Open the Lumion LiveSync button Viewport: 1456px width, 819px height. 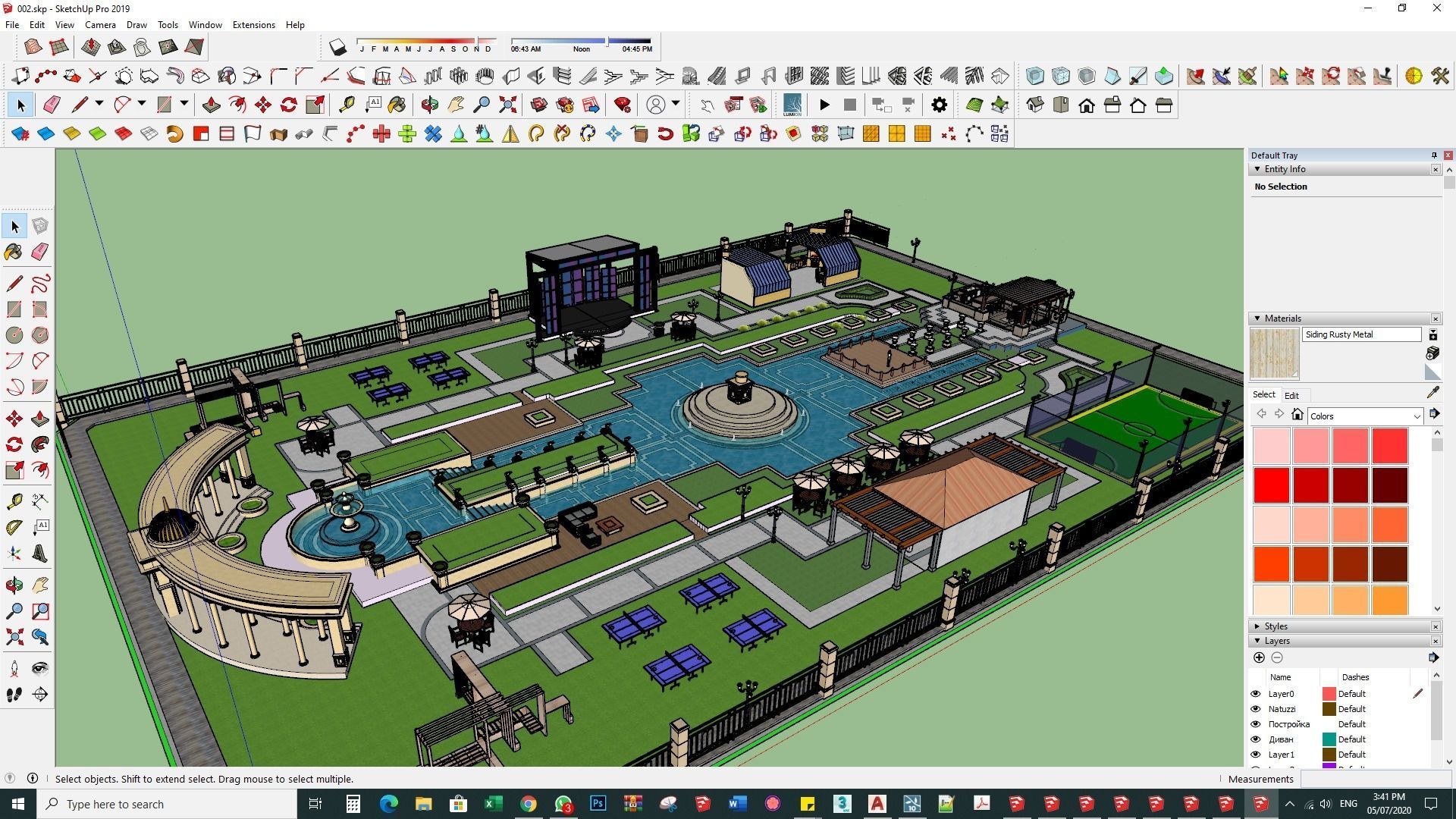pos(792,105)
